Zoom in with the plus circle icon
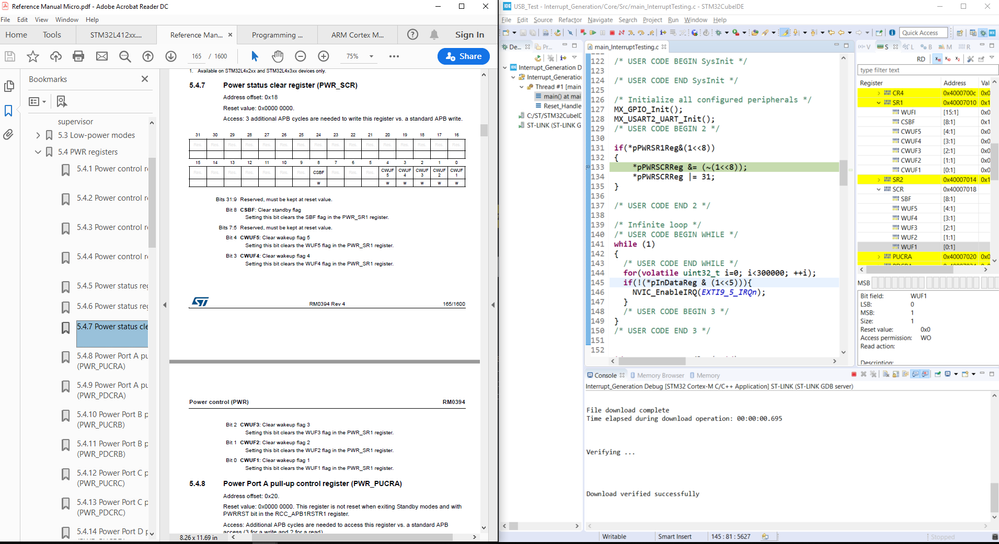 click(x=324, y=57)
